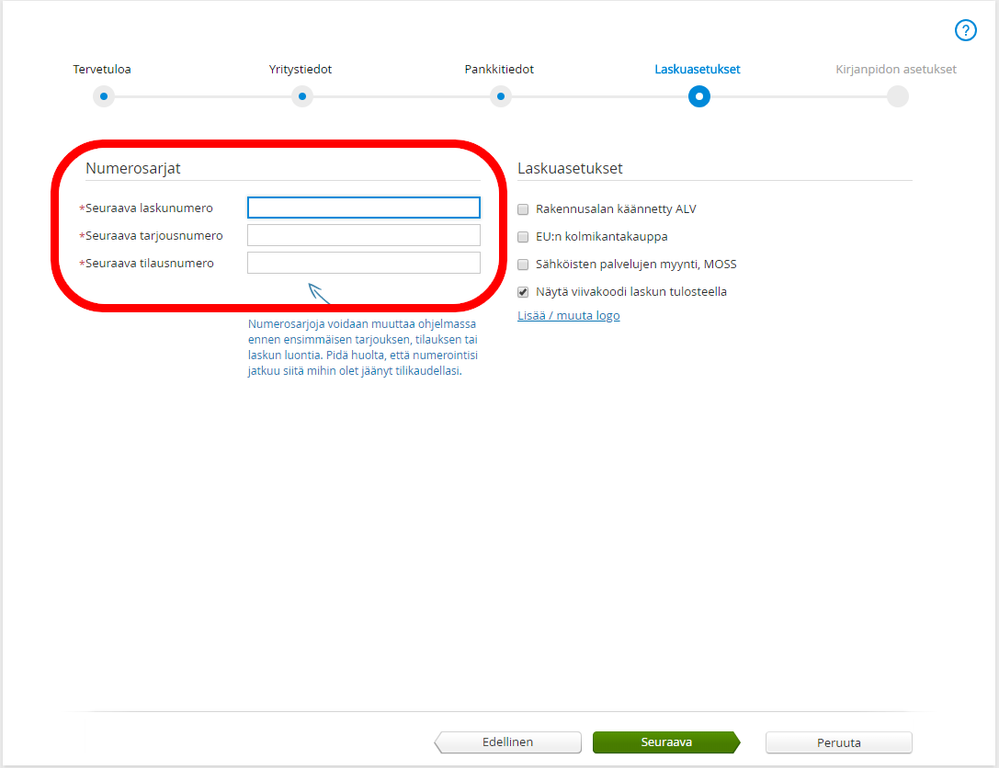The image size is (999, 768).
Task: Select the Laskuasetukset step label
Action: point(697,69)
